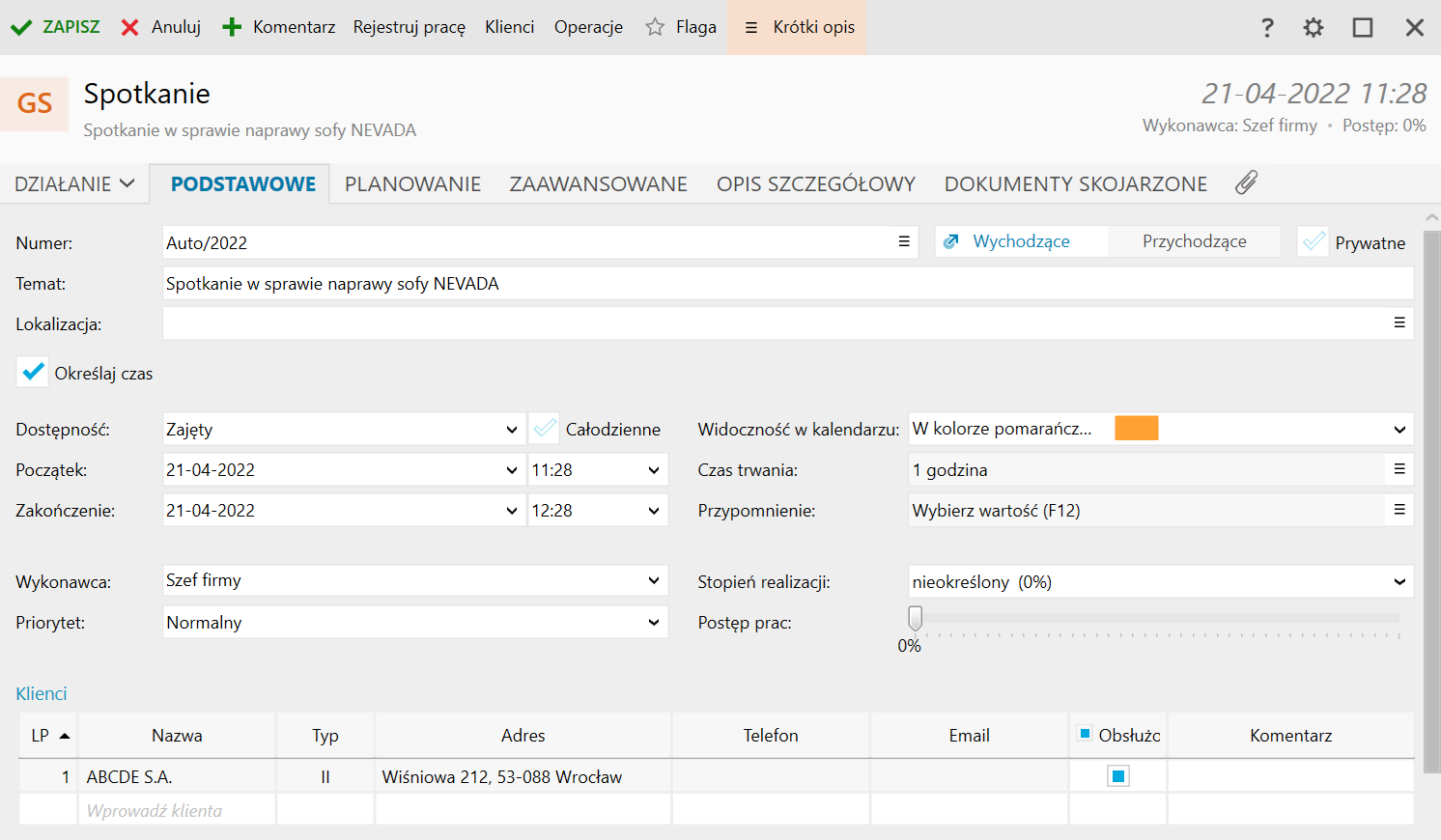Click the GS avatar badge
Viewport: 1441px width, 840px height.
point(35,103)
